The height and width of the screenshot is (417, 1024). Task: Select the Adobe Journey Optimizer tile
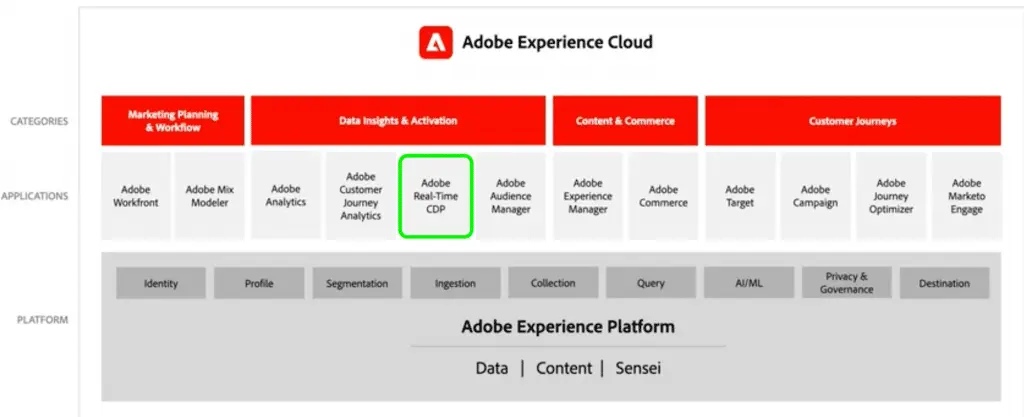[891, 196]
